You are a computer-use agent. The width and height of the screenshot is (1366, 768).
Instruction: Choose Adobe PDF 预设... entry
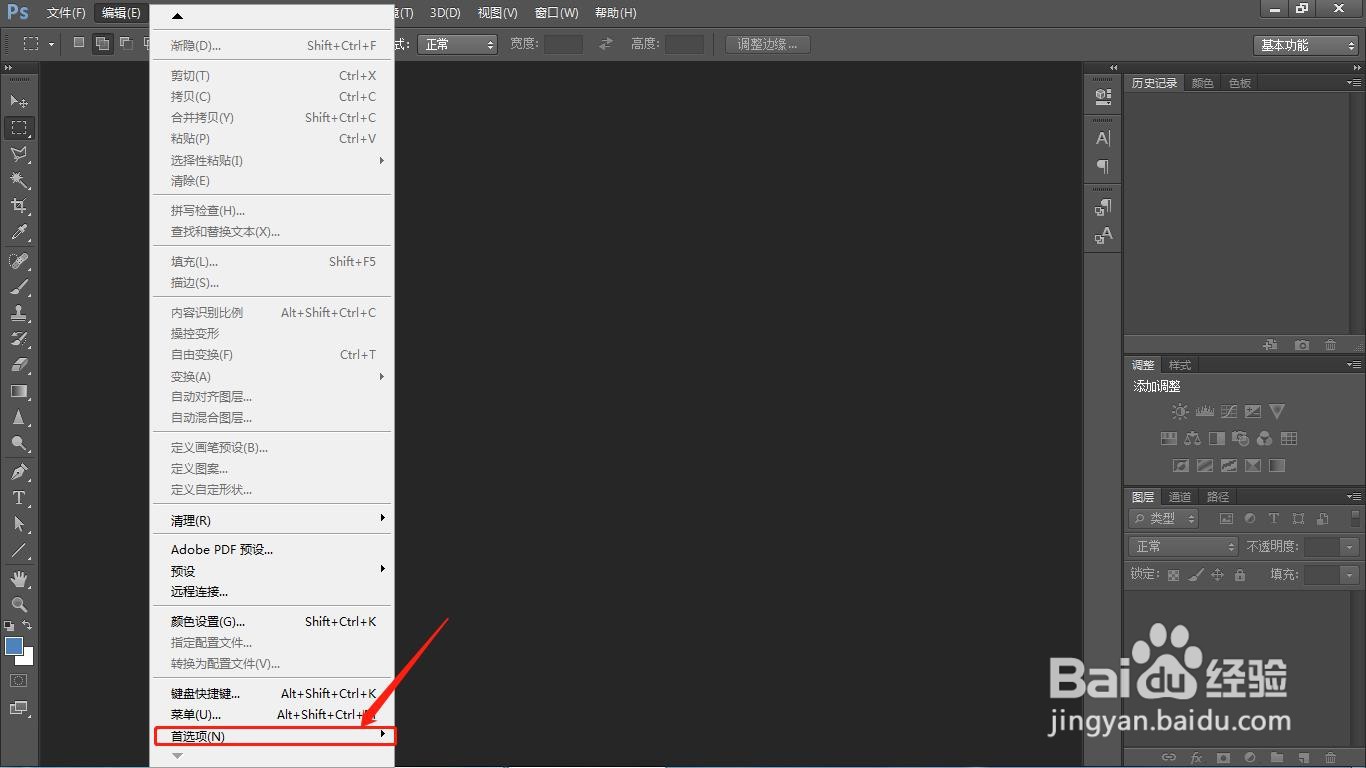click(272, 549)
